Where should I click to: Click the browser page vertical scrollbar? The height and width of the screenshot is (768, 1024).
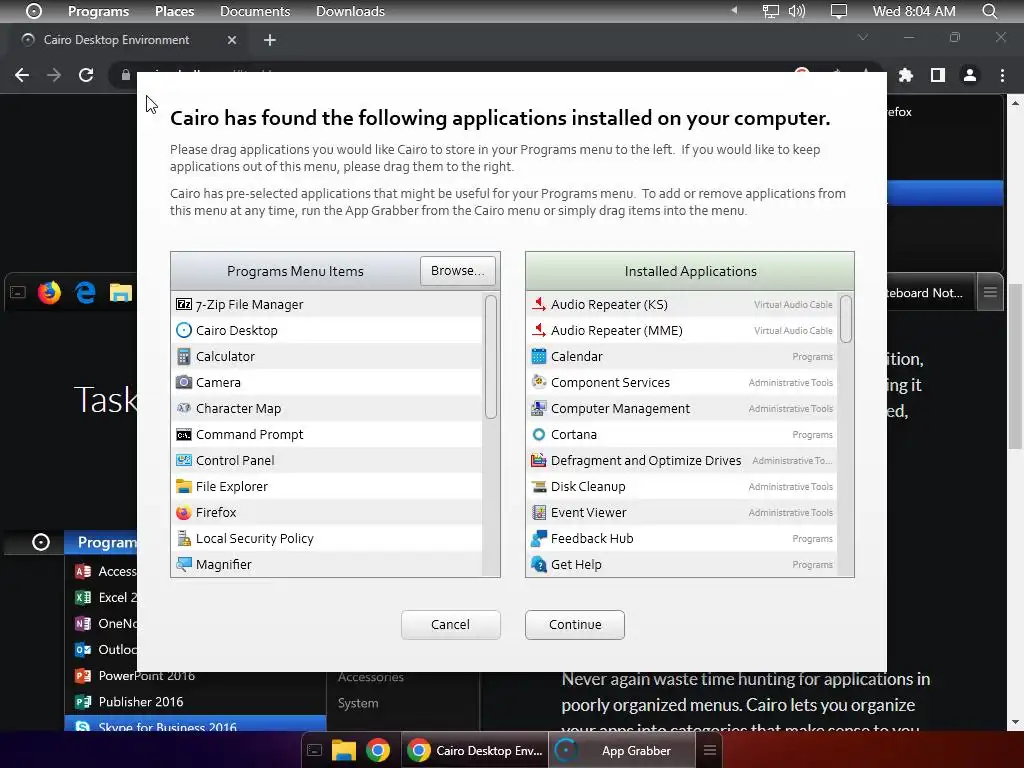pyautogui.click(x=1015, y=366)
